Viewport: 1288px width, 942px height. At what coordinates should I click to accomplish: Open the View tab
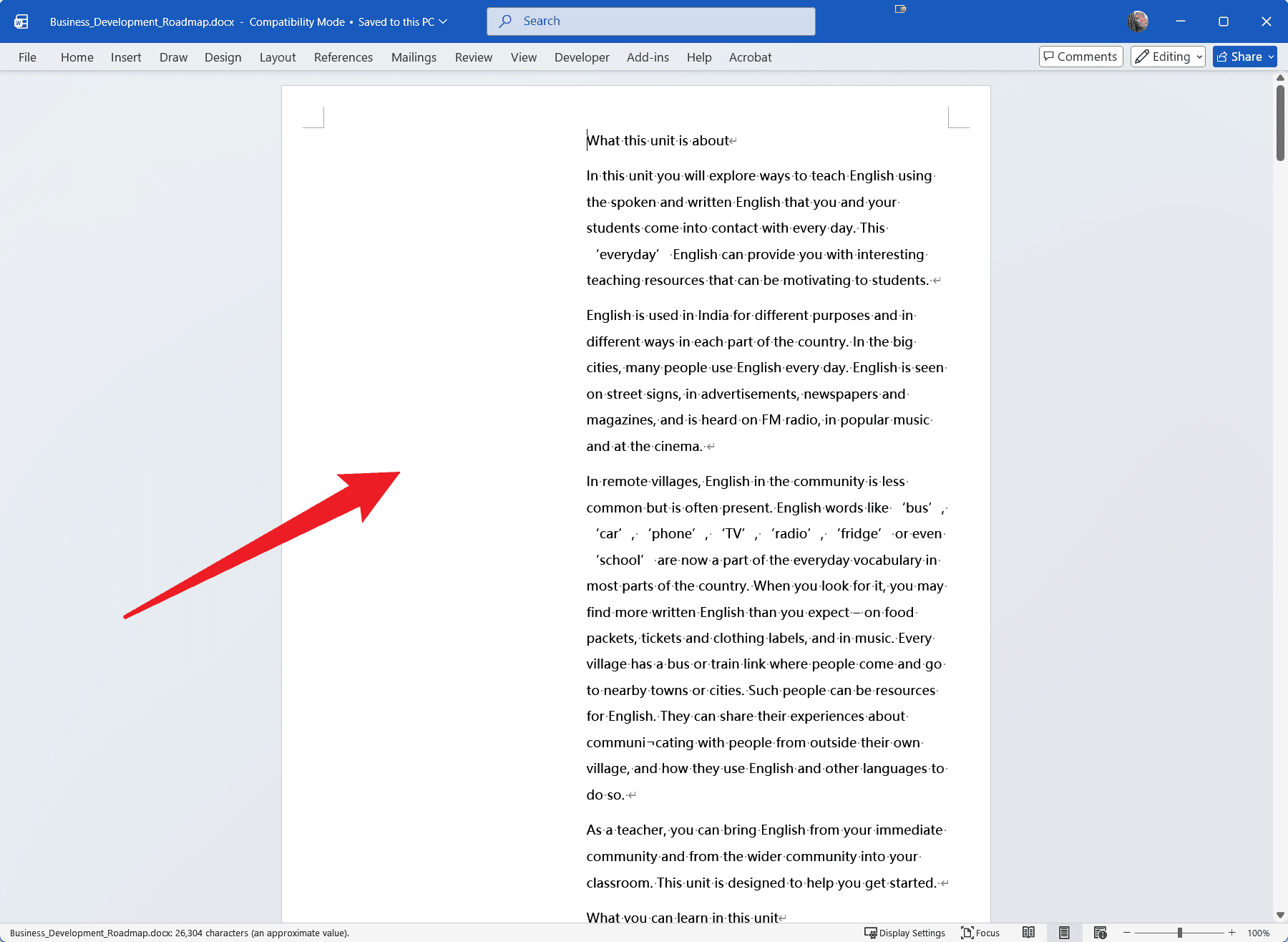click(524, 57)
